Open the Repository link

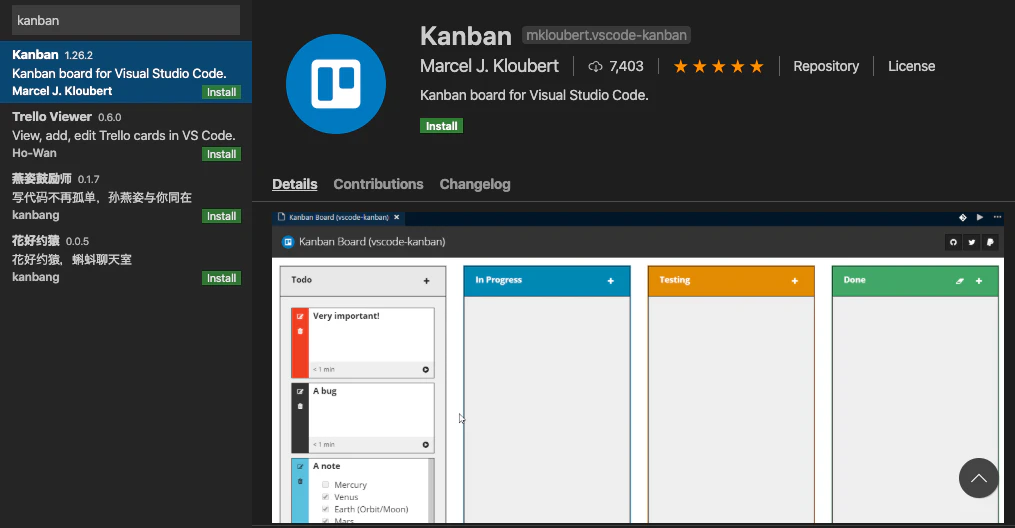pos(826,67)
